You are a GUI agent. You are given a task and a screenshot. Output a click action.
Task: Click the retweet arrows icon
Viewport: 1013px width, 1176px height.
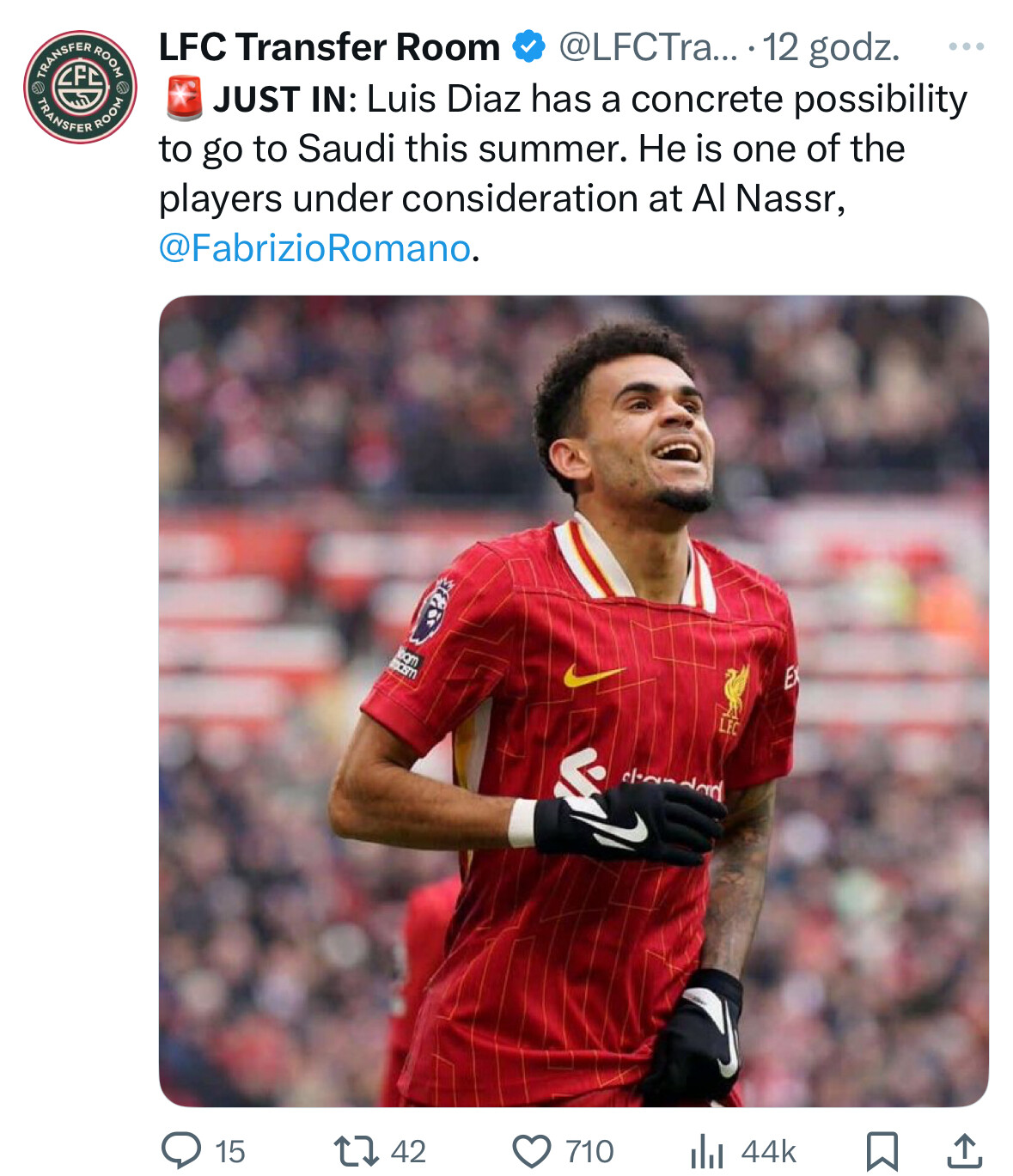pos(356,1151)
